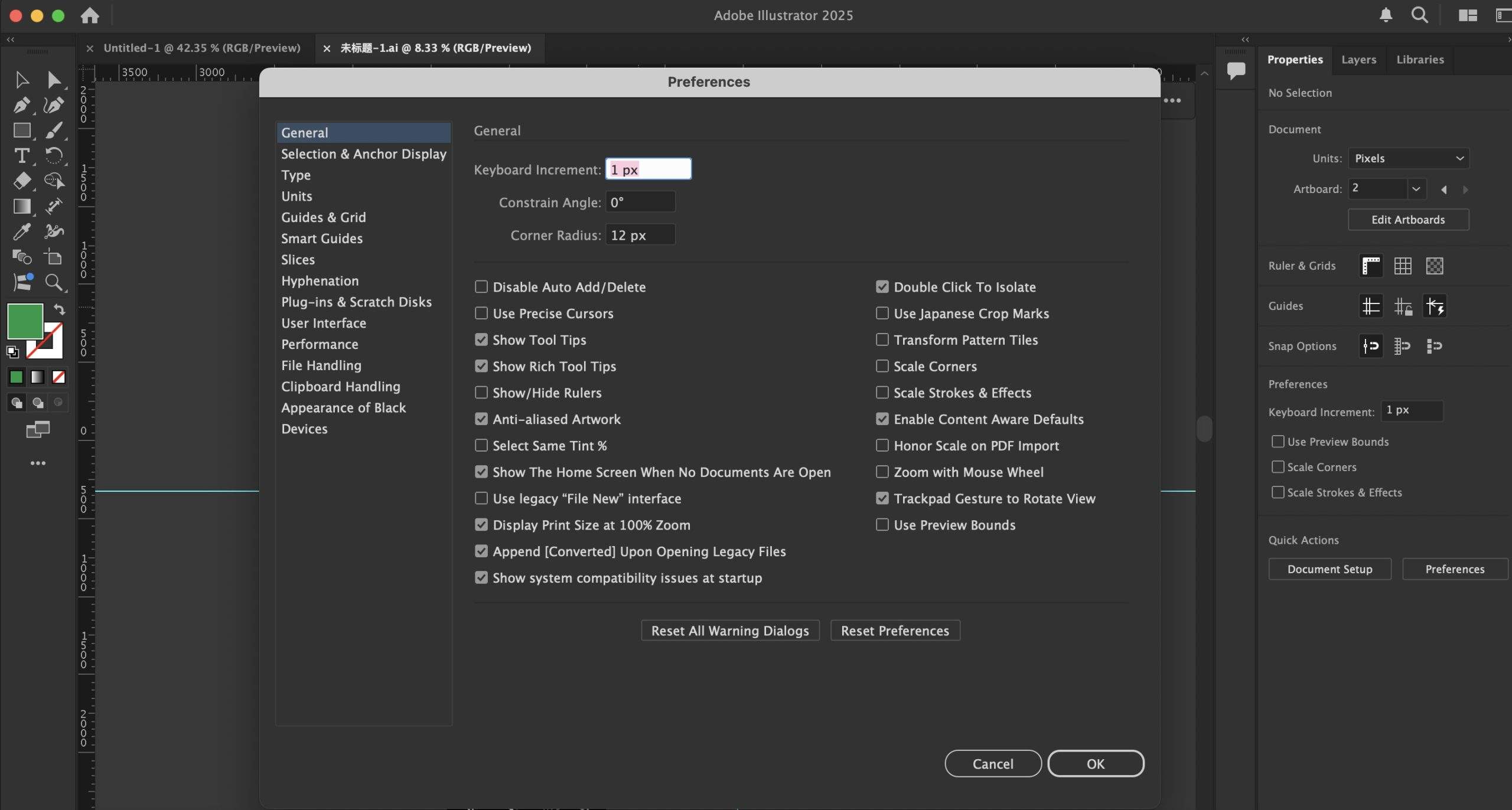This screenshot has height=810, width=1512.
Task: Uncheck Show Rich Tool Tips
Action: 481,366
